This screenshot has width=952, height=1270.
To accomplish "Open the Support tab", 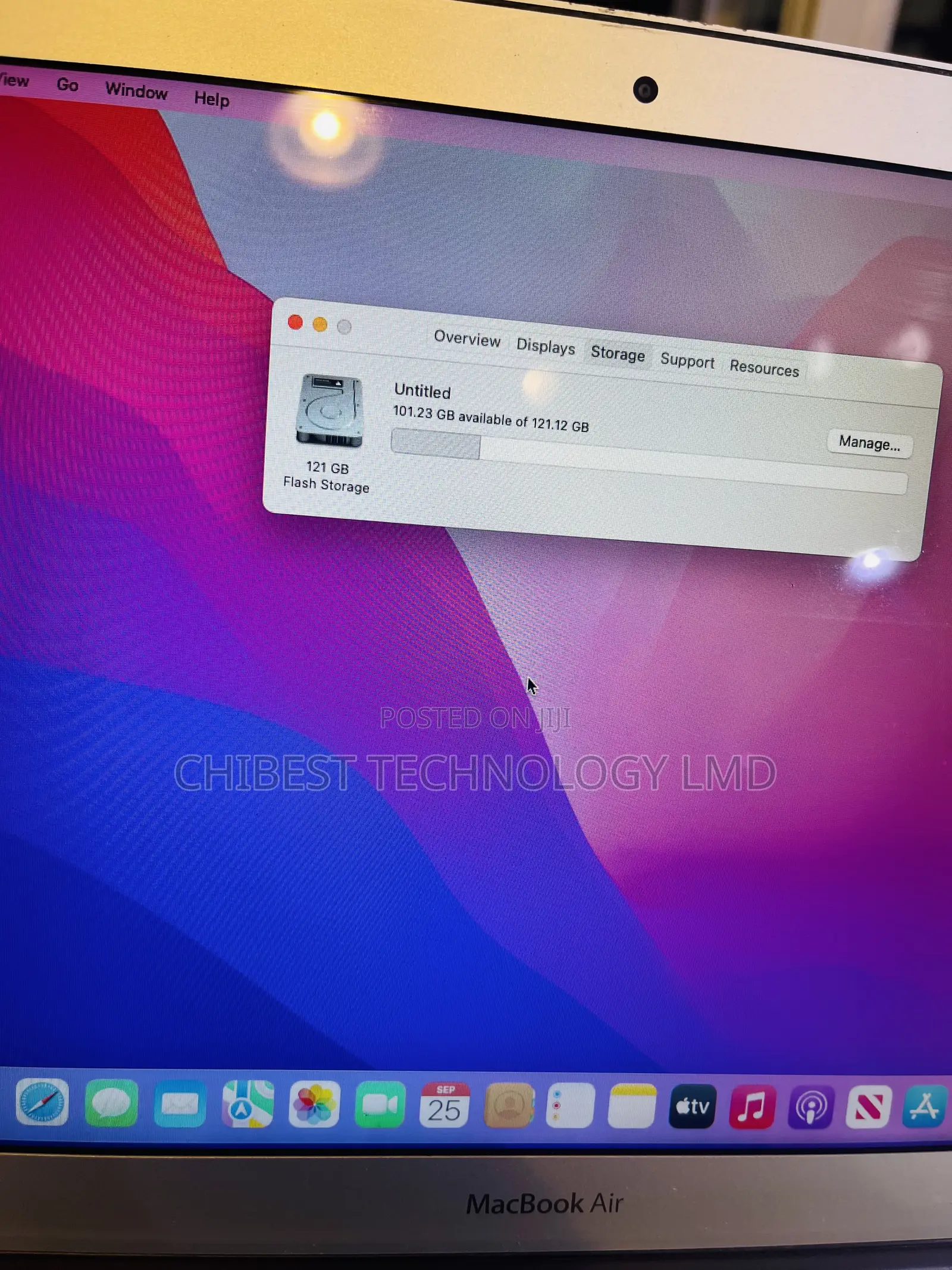I will (x=687, y=361).
